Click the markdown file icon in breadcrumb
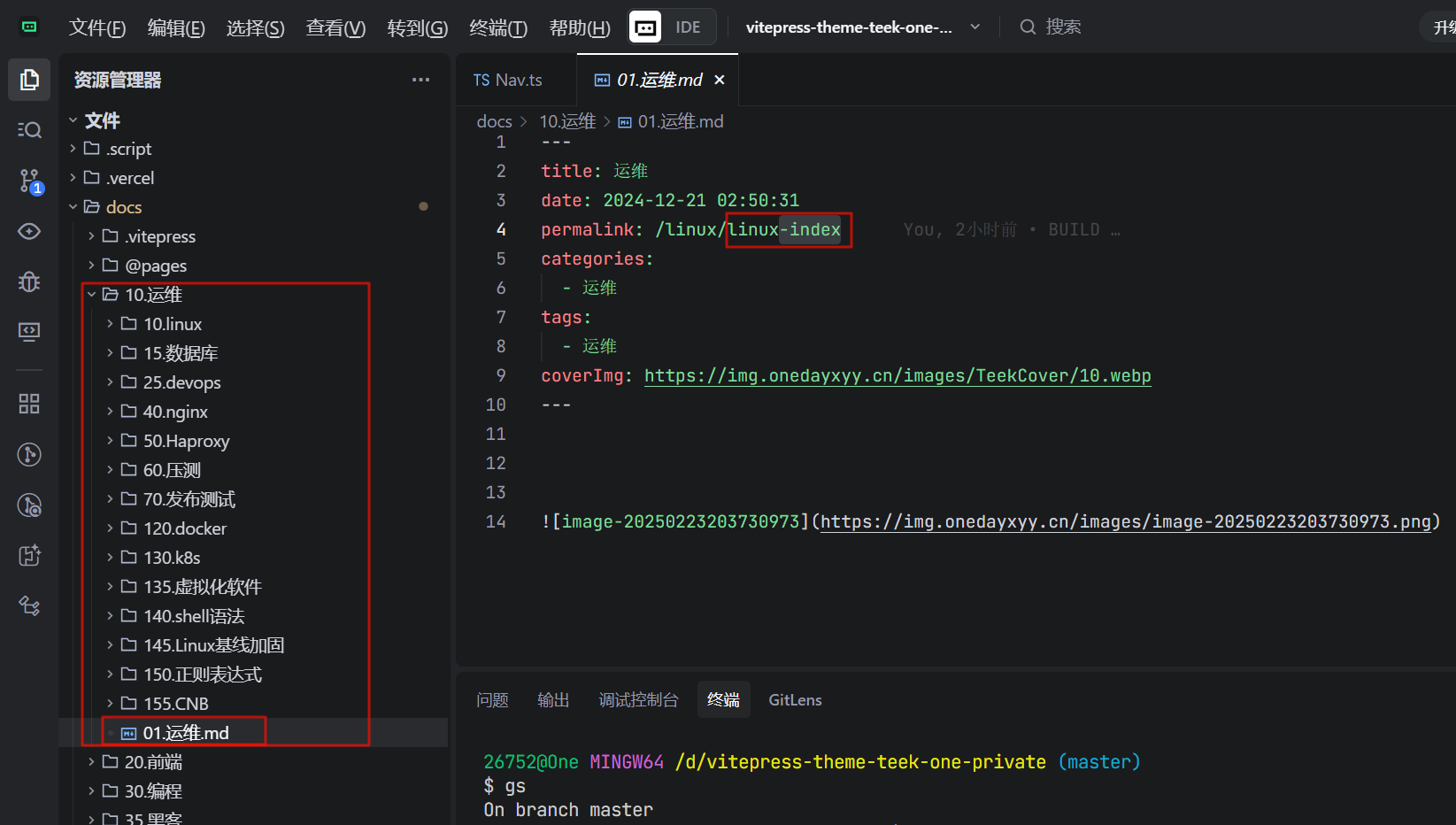The width and height of the screenshot is (1456, 825). (625, 122)
